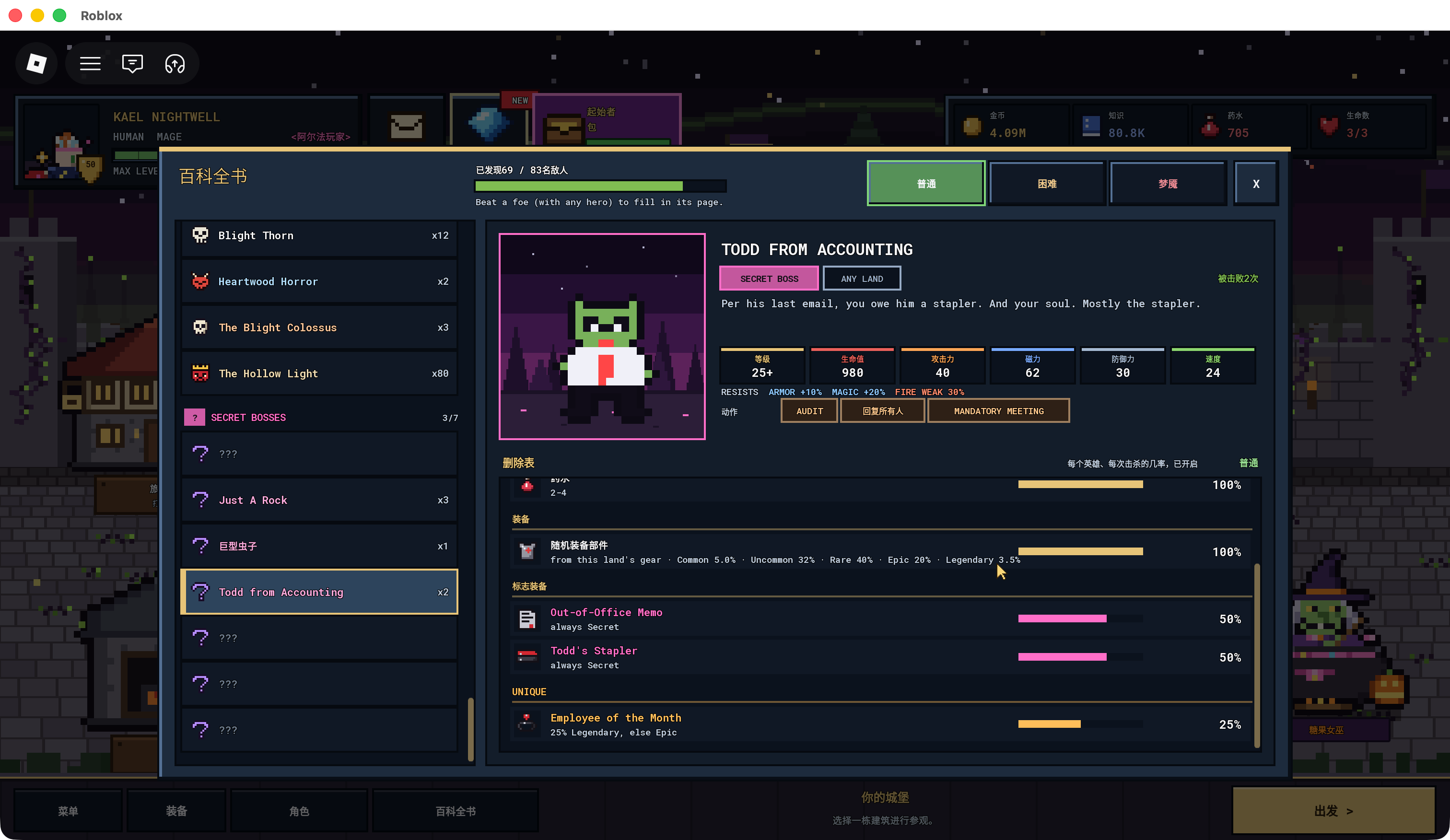Click the AUDIT action button
The height and width of the screenshot is (840, 1450).
pyautogui.click(x=809, y=411)
